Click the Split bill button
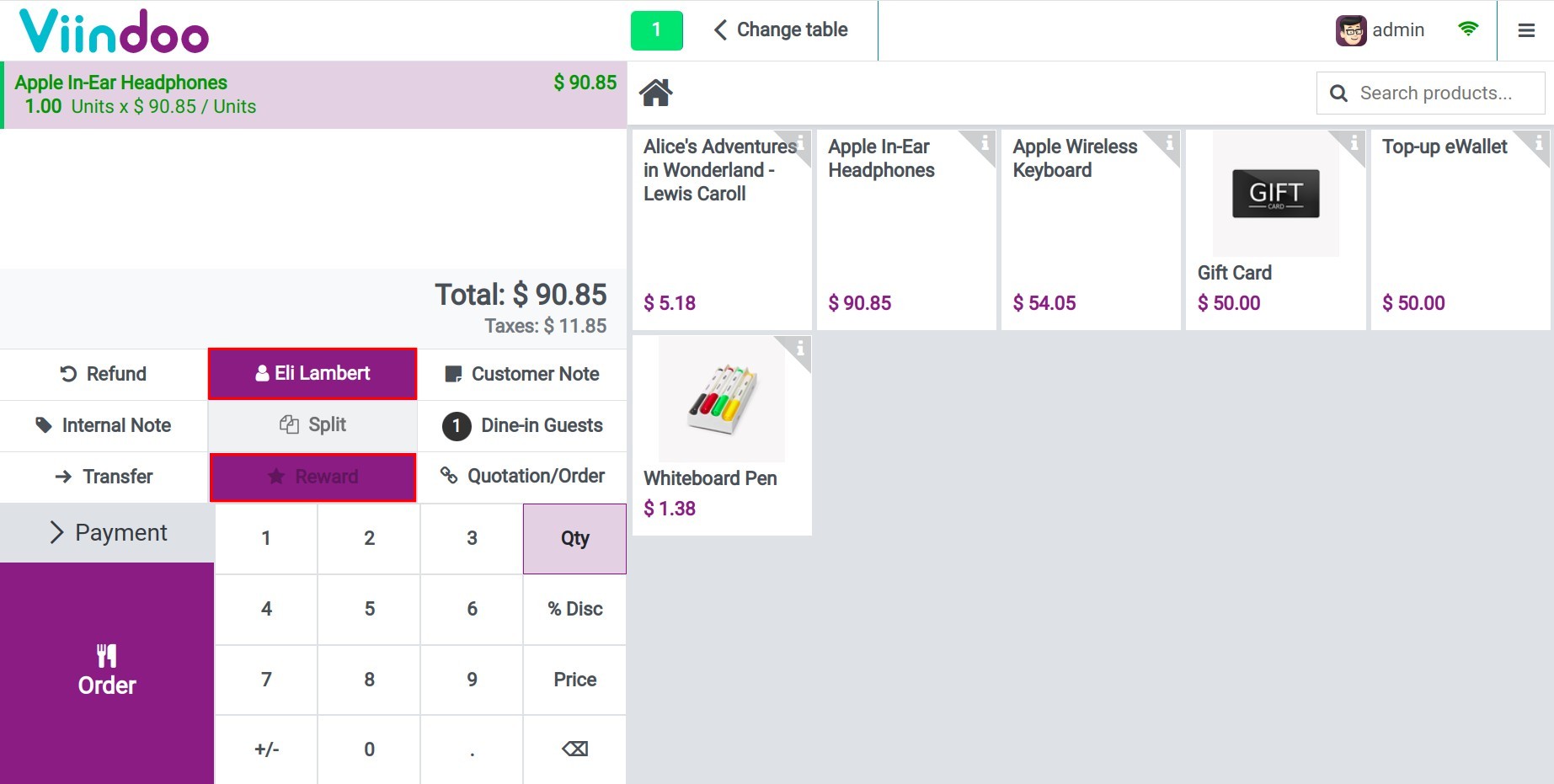This screenshot has width=1554, height=784. (312, 425)
